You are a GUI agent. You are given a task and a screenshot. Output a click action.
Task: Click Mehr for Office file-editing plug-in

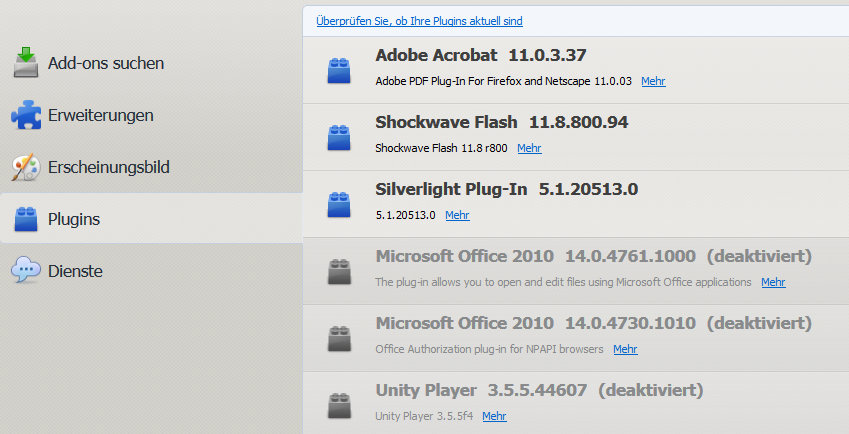(773, 282)
